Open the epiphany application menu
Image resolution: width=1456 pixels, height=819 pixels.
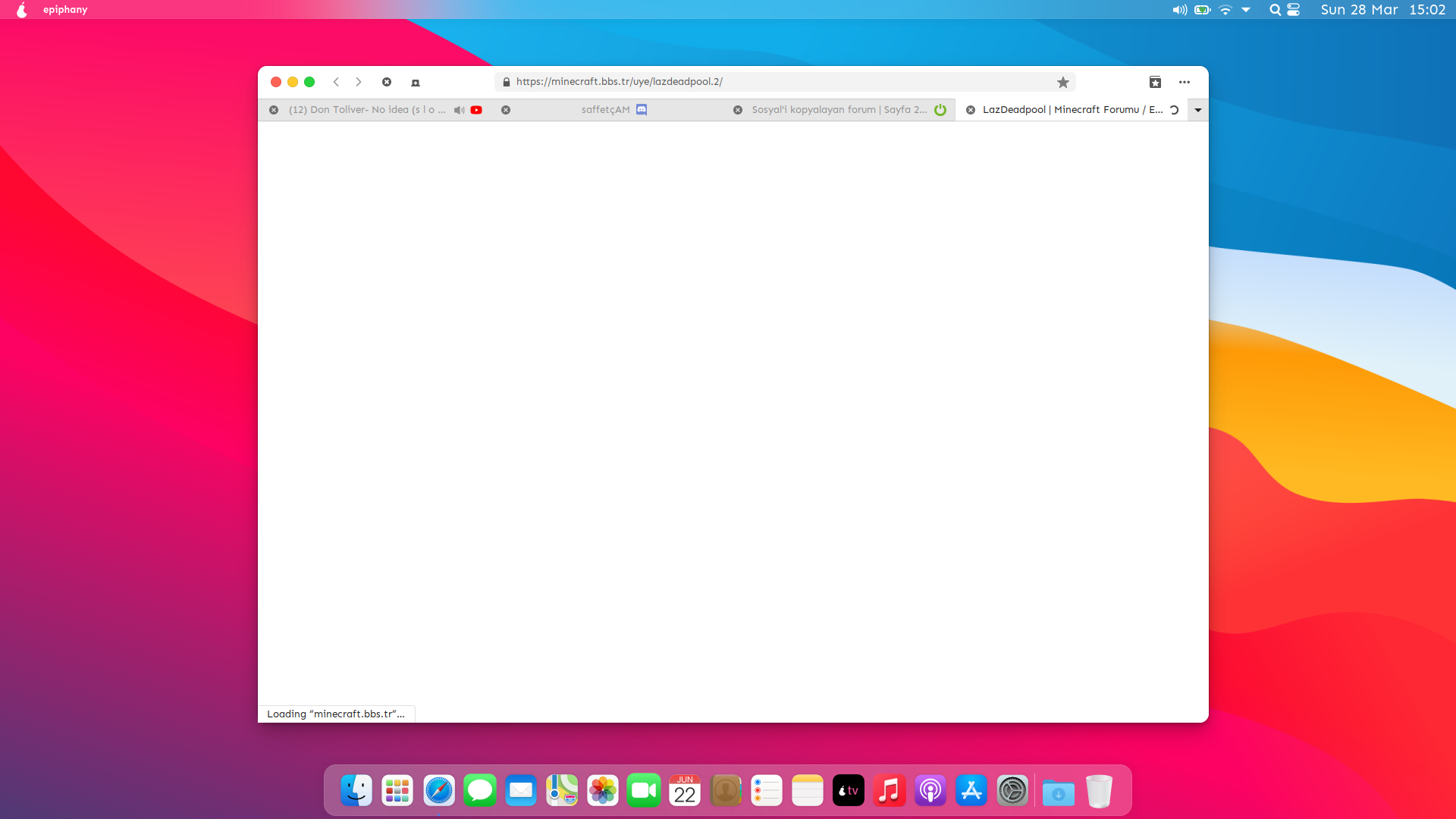pyautogui.click(x=65, y=10)
